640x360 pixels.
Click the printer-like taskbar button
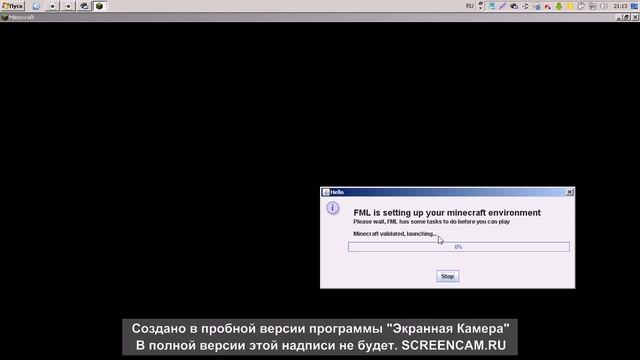[x=84, y=6]
